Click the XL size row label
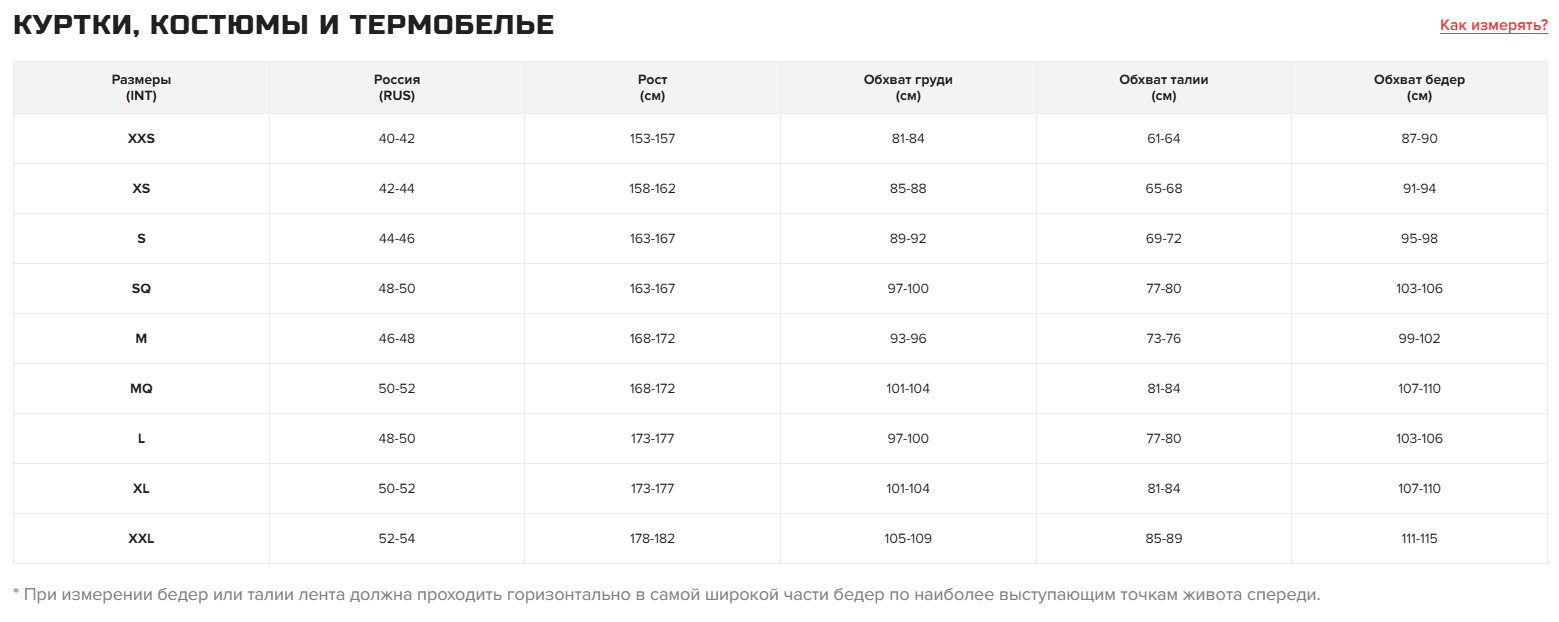Image resolution: width=1559 pixels, height=622 pixels. pos(141,489)
